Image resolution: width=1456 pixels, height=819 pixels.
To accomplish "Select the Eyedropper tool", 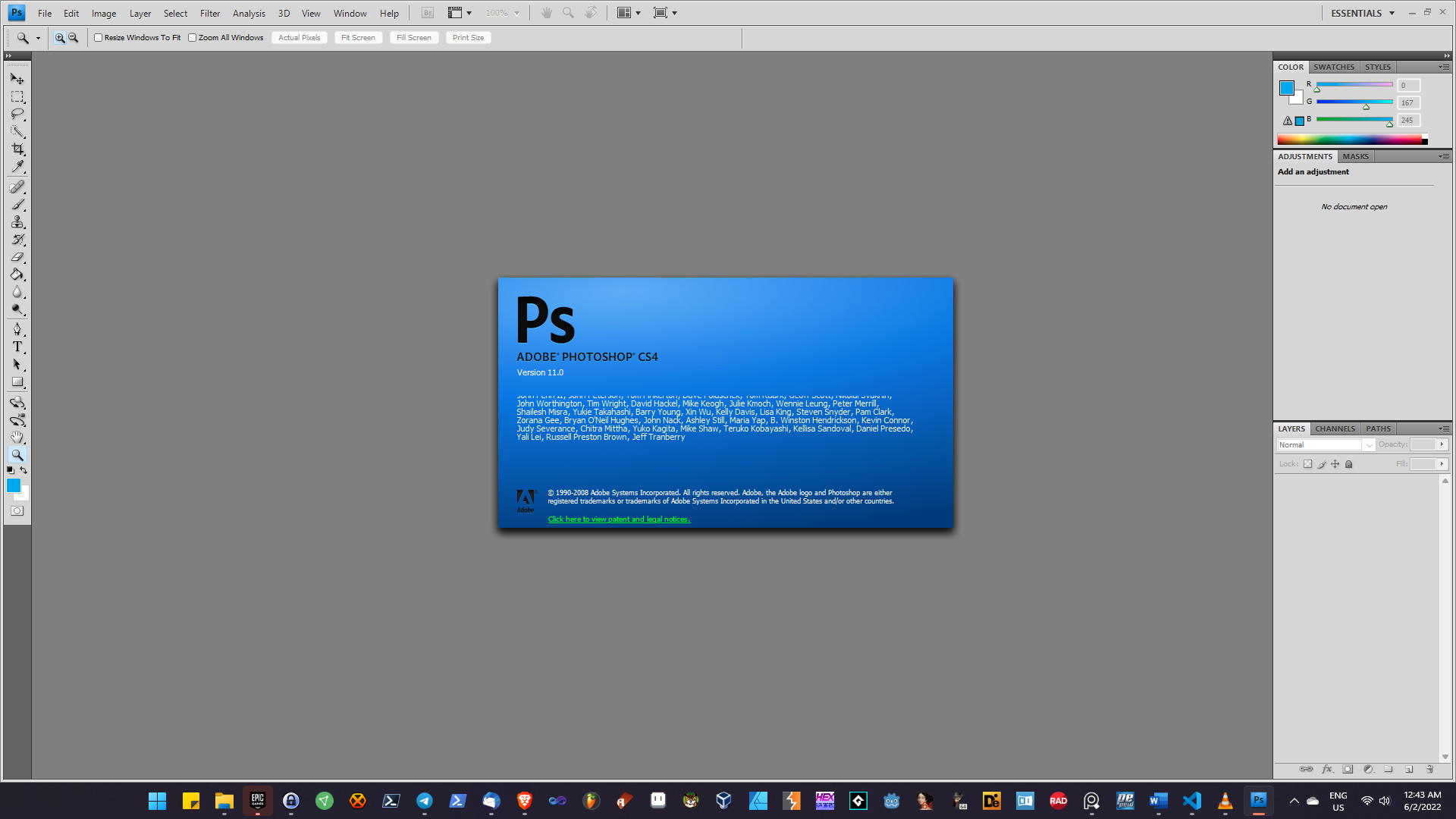I will pyautogui.click(x=17, y=167).
